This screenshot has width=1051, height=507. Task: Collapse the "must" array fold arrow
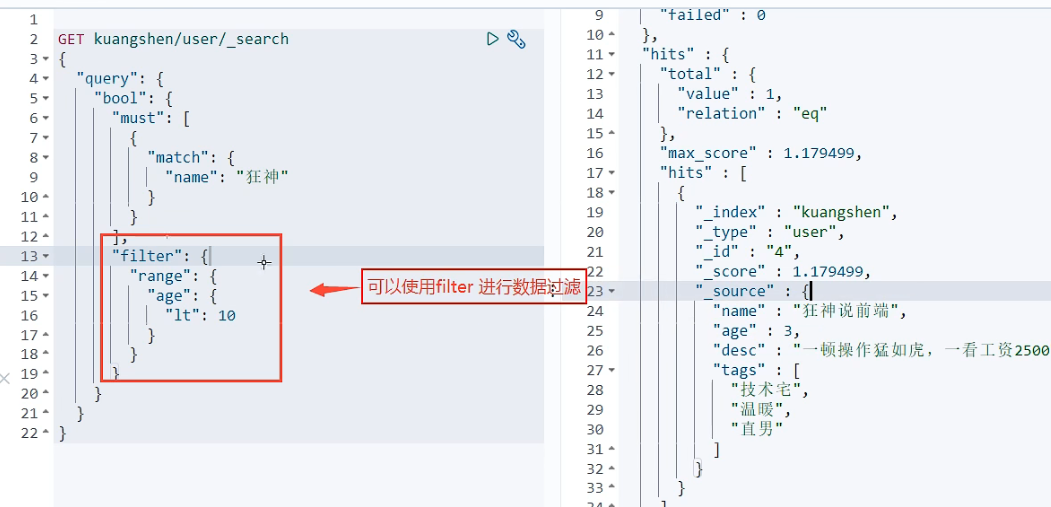46,118
